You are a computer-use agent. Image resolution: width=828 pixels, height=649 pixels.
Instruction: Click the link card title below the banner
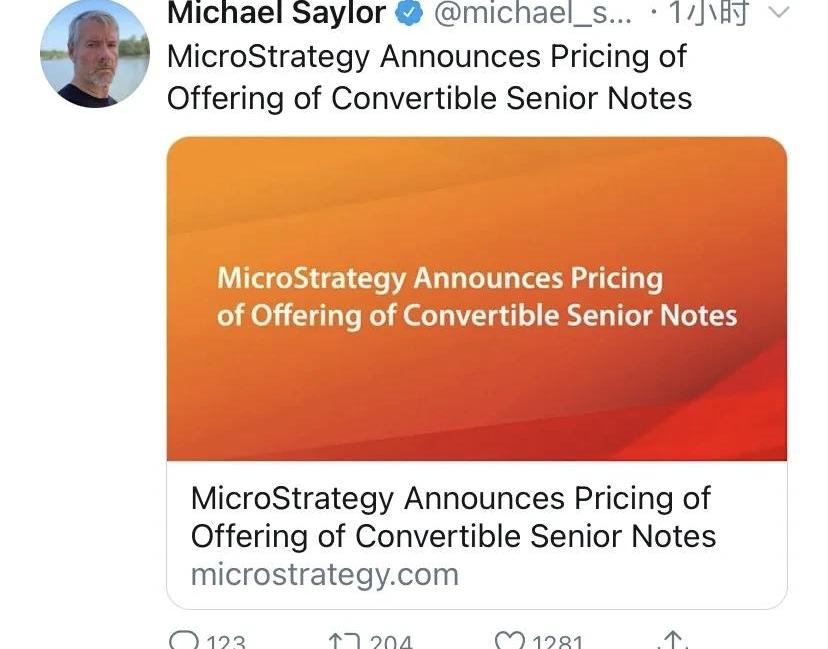[452, 517]
